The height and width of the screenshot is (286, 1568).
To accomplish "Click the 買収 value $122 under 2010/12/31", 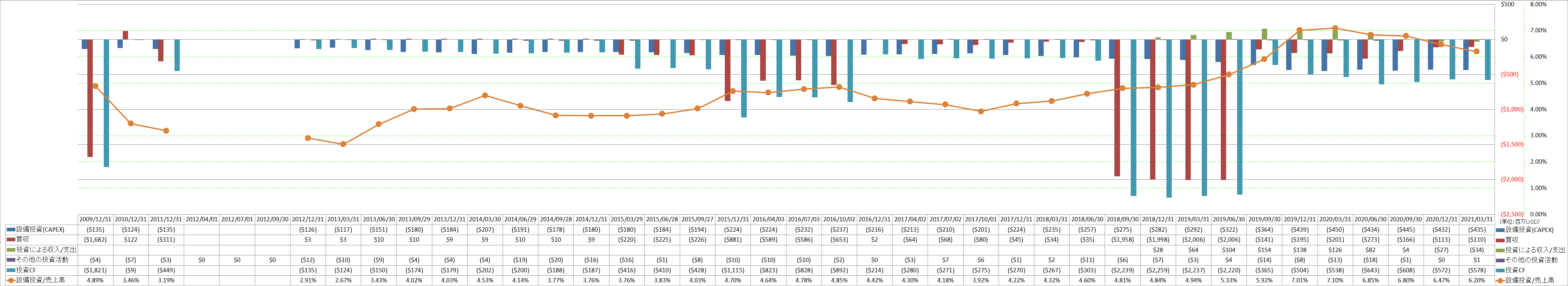I will [131, 240].
